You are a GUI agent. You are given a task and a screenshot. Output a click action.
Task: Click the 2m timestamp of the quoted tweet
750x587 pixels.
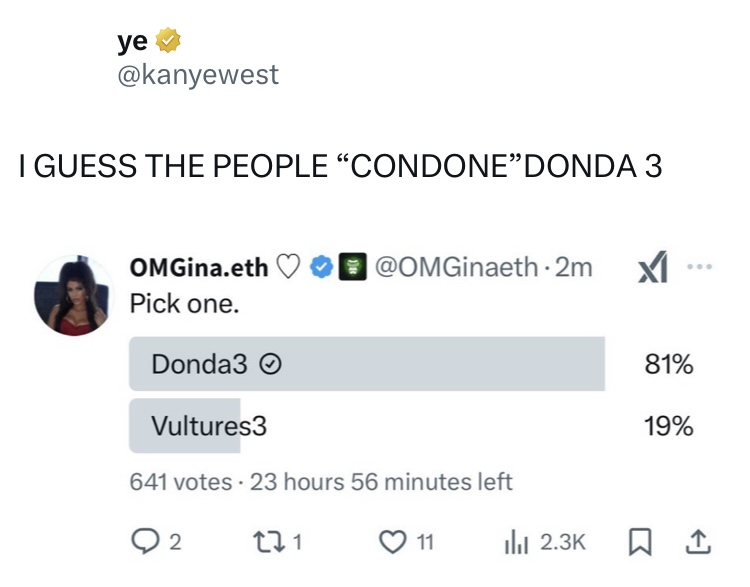point(574,268)
